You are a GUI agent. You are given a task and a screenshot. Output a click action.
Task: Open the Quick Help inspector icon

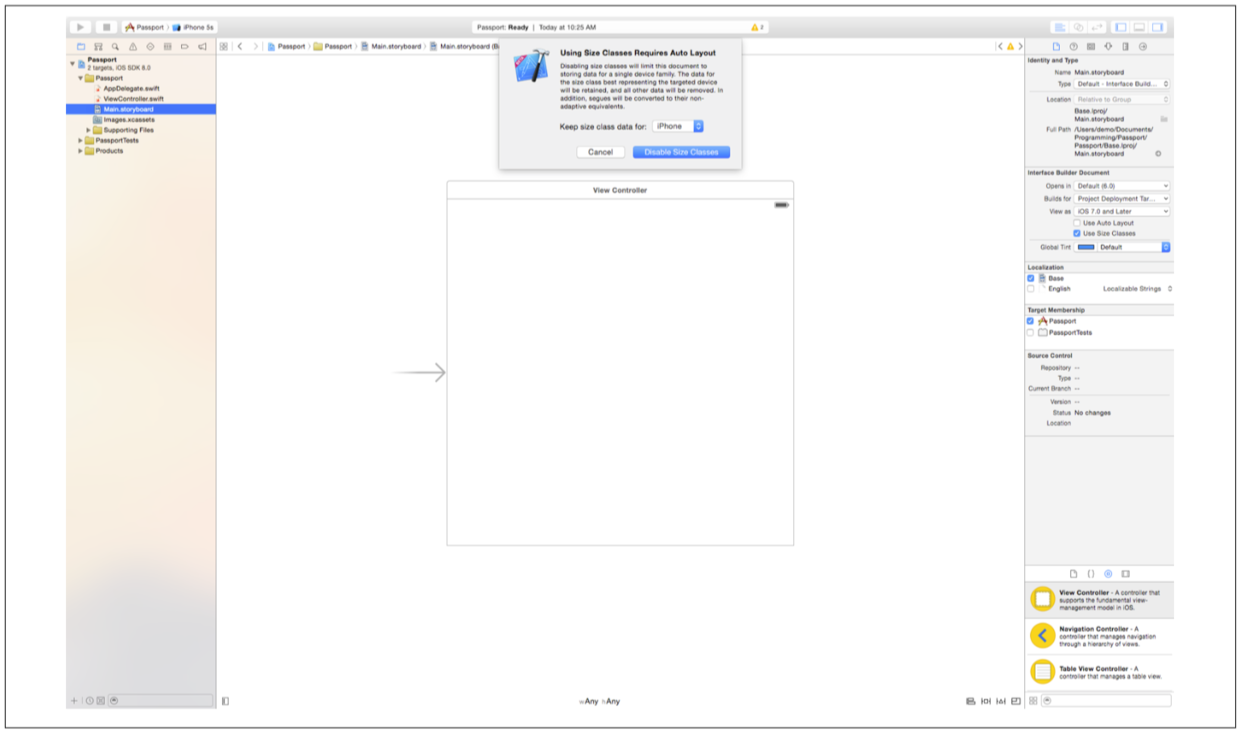pos(1073,46)
